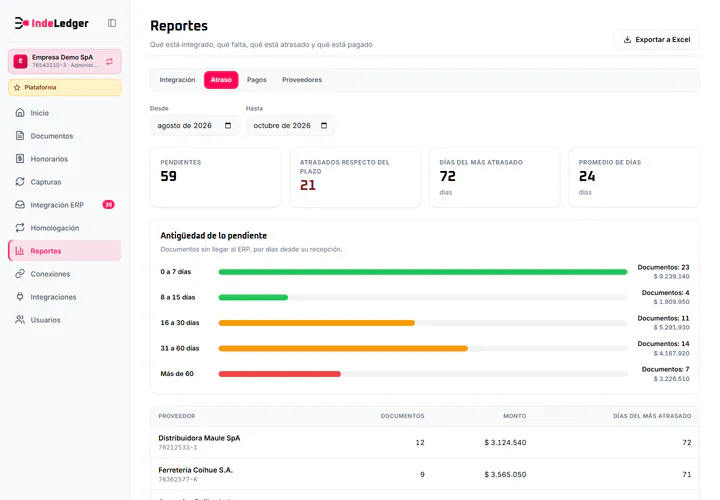
Task: Go to Inicio in the sidebar
Action: tap(65, 112)
